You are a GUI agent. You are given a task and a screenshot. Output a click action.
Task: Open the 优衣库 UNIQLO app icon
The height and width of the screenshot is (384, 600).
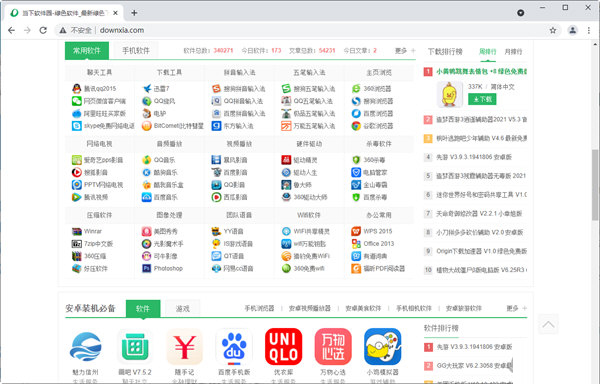[x=284, y=347]
